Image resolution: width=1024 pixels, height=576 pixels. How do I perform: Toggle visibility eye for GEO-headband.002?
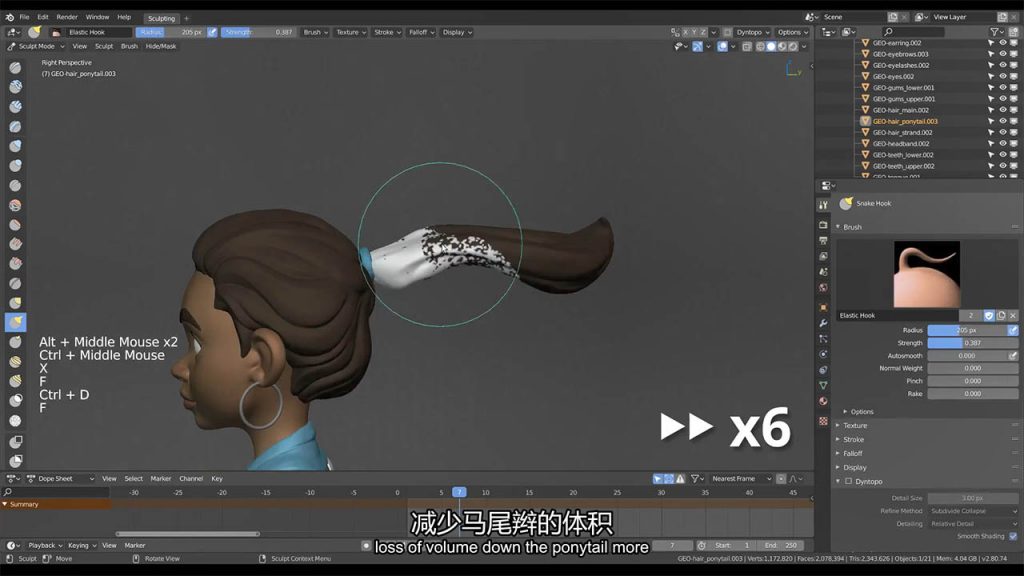tap(1002, 144)
